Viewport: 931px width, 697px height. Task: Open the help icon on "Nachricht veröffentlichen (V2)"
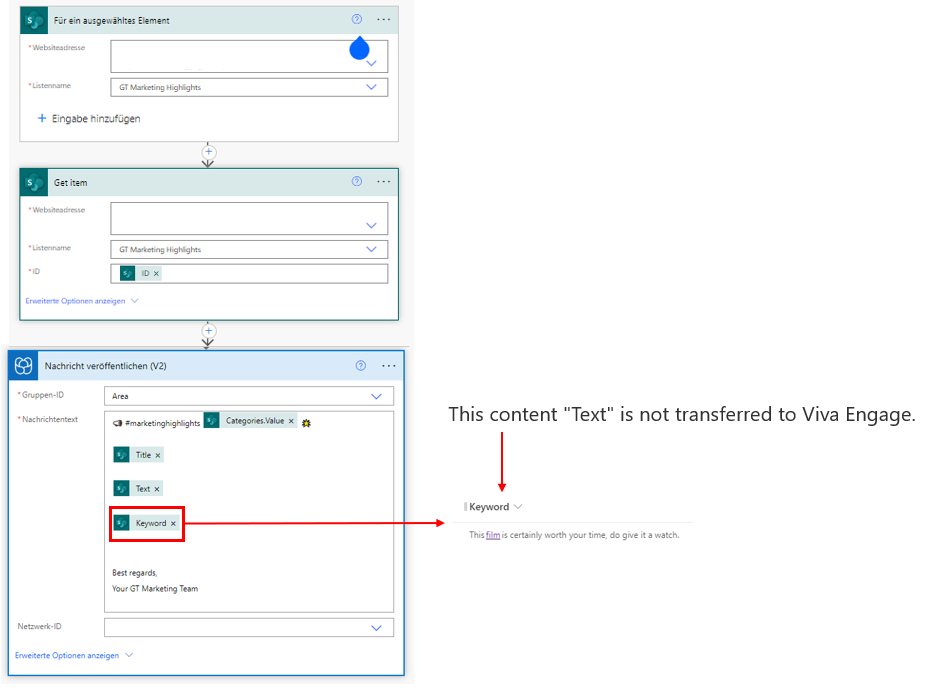[360, 366]
